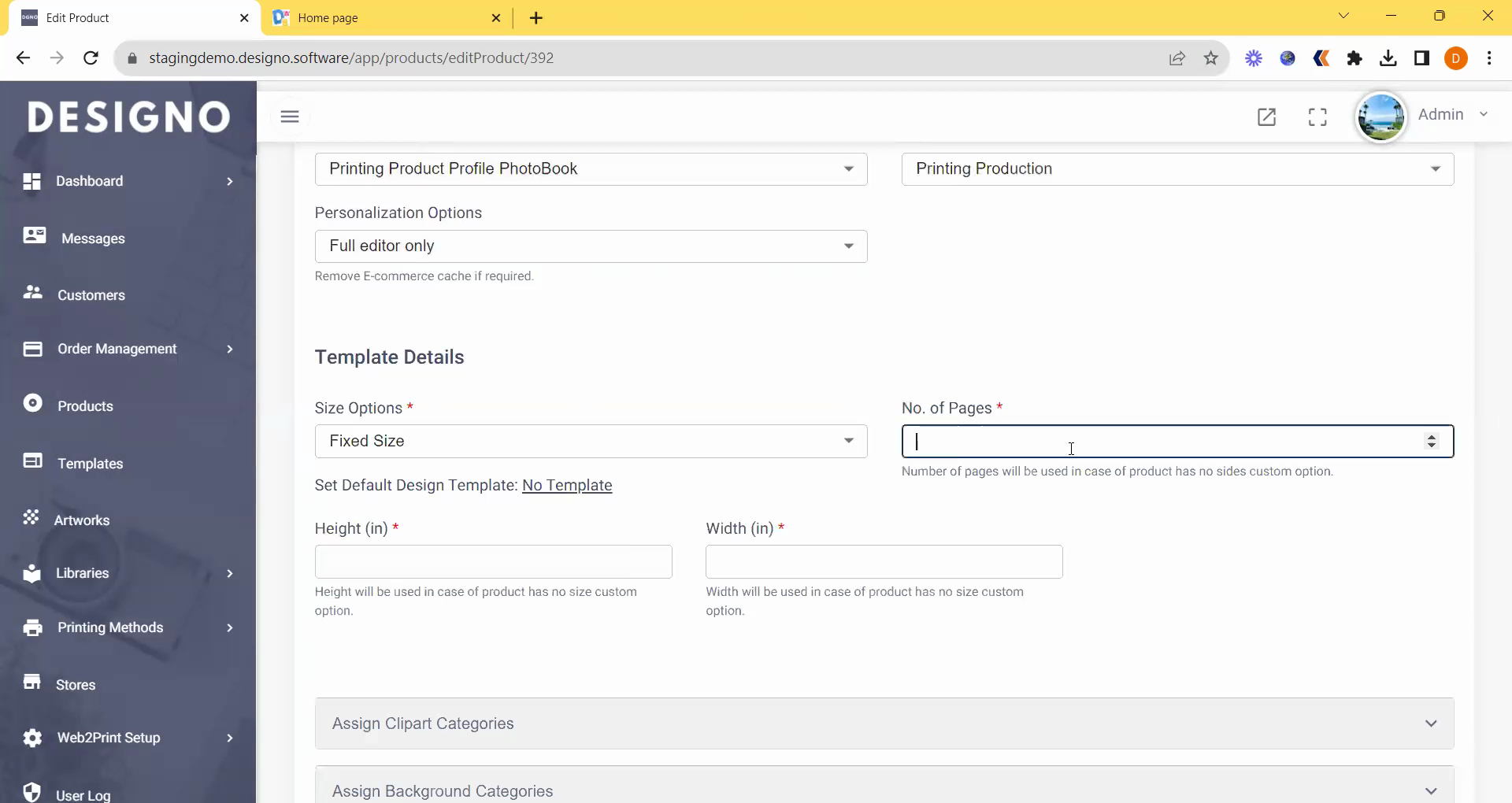
Task: Open Messages from the sidebar
Action: [92, 239]
